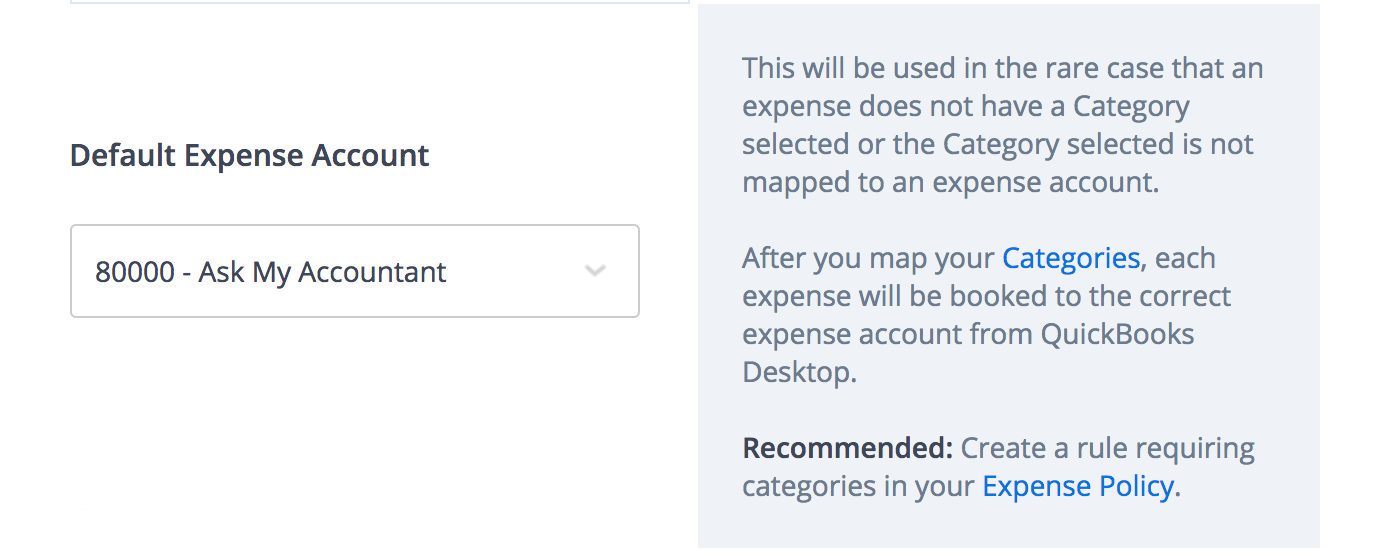Click "Create a rule requiring" sentence text
Screen dimensions: 1380x560
[1107, 448]
